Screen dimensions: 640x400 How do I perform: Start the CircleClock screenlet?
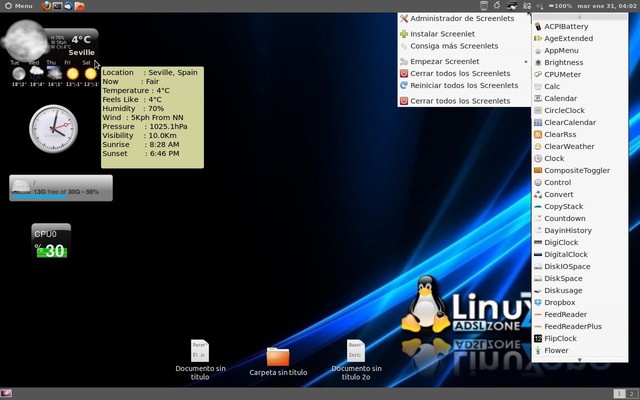(580, 111)
